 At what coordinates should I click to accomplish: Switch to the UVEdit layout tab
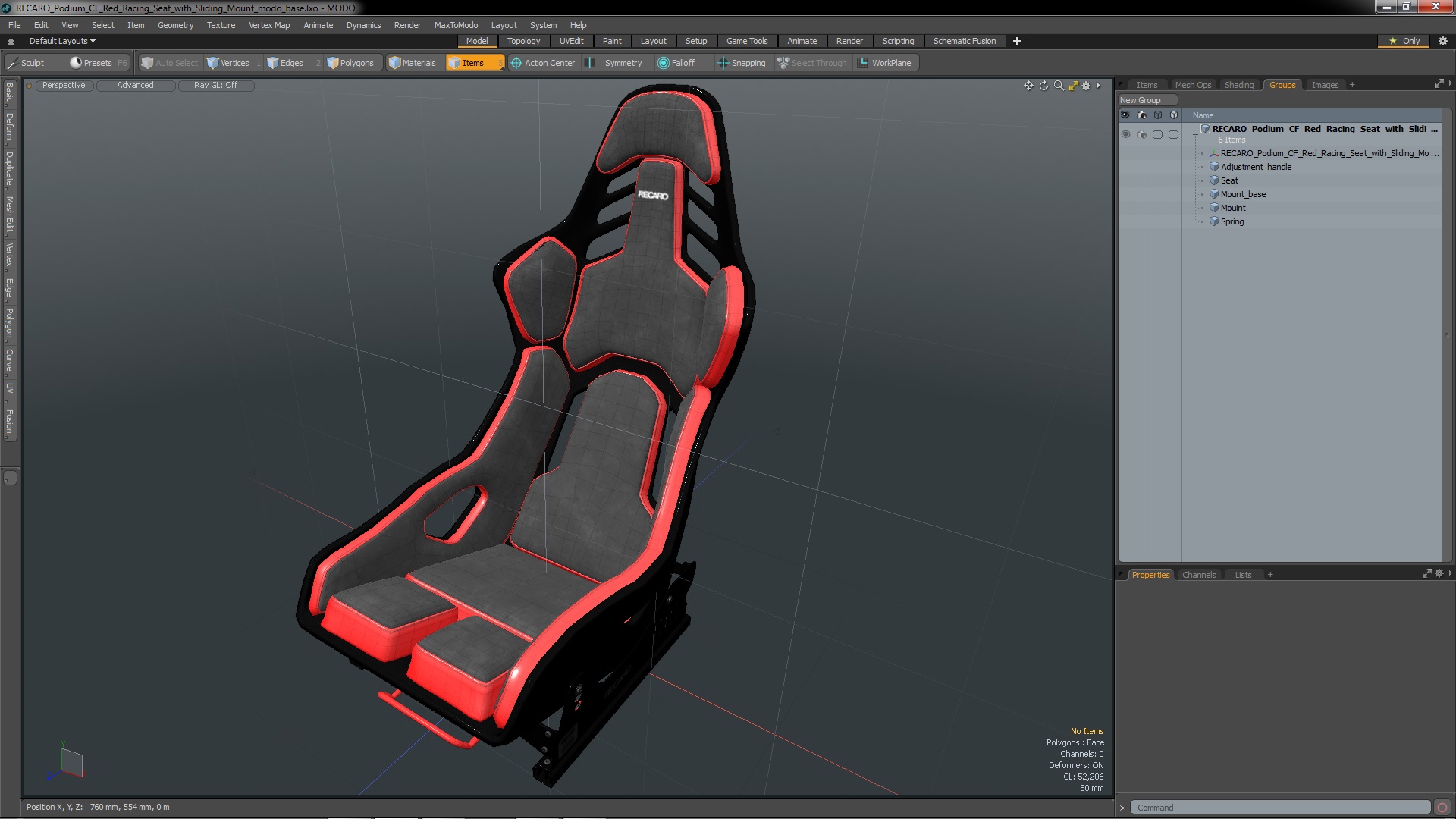[x=571, y=41]
